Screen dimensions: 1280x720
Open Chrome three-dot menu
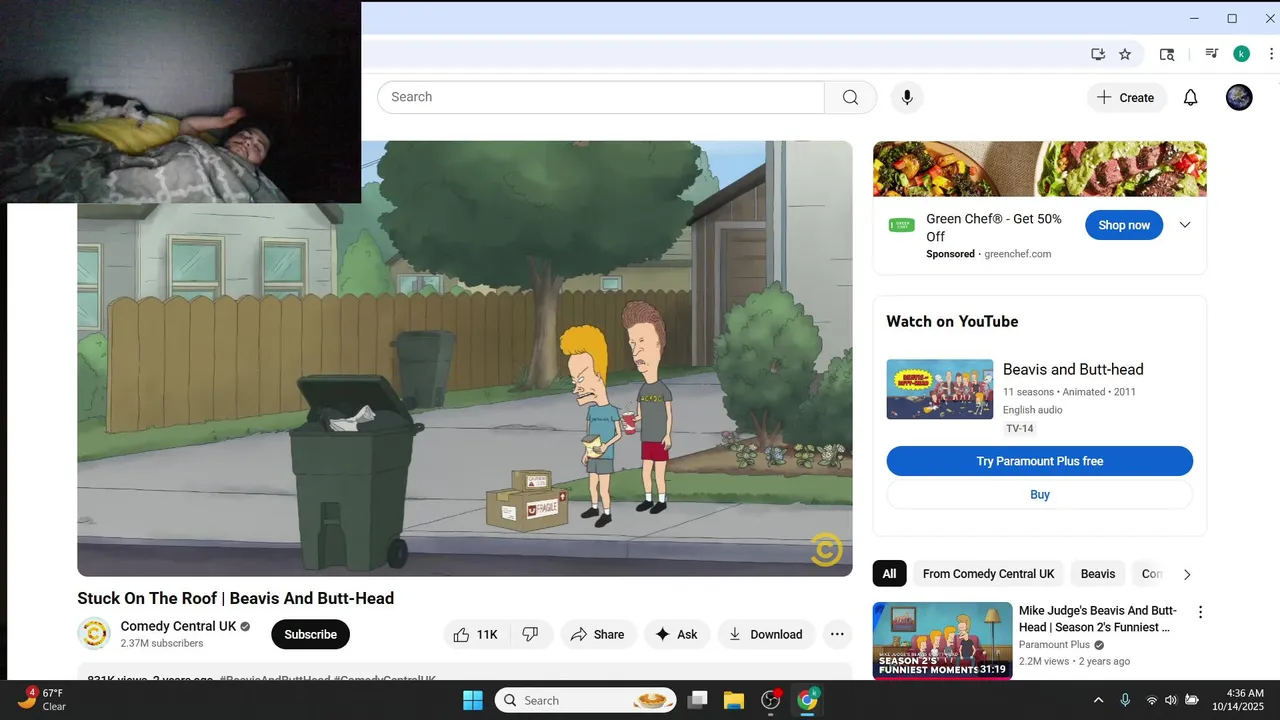1271,54
